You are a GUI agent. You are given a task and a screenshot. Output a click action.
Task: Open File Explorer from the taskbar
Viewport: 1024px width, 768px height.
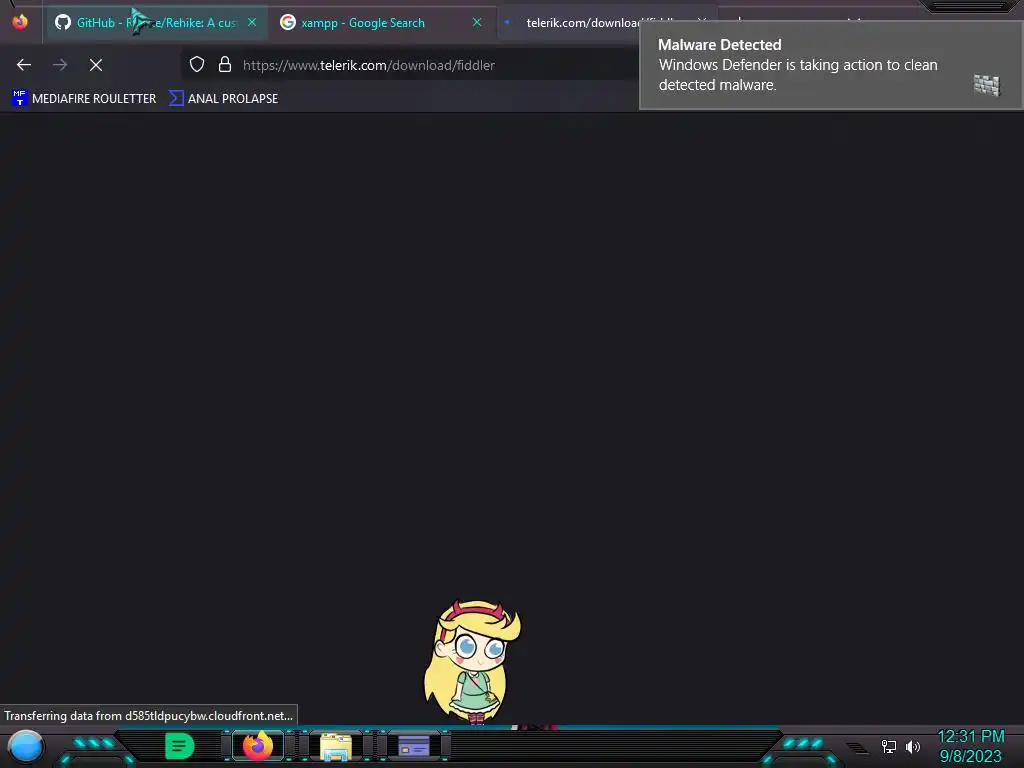pyautogui.click(x=336, y=747)
